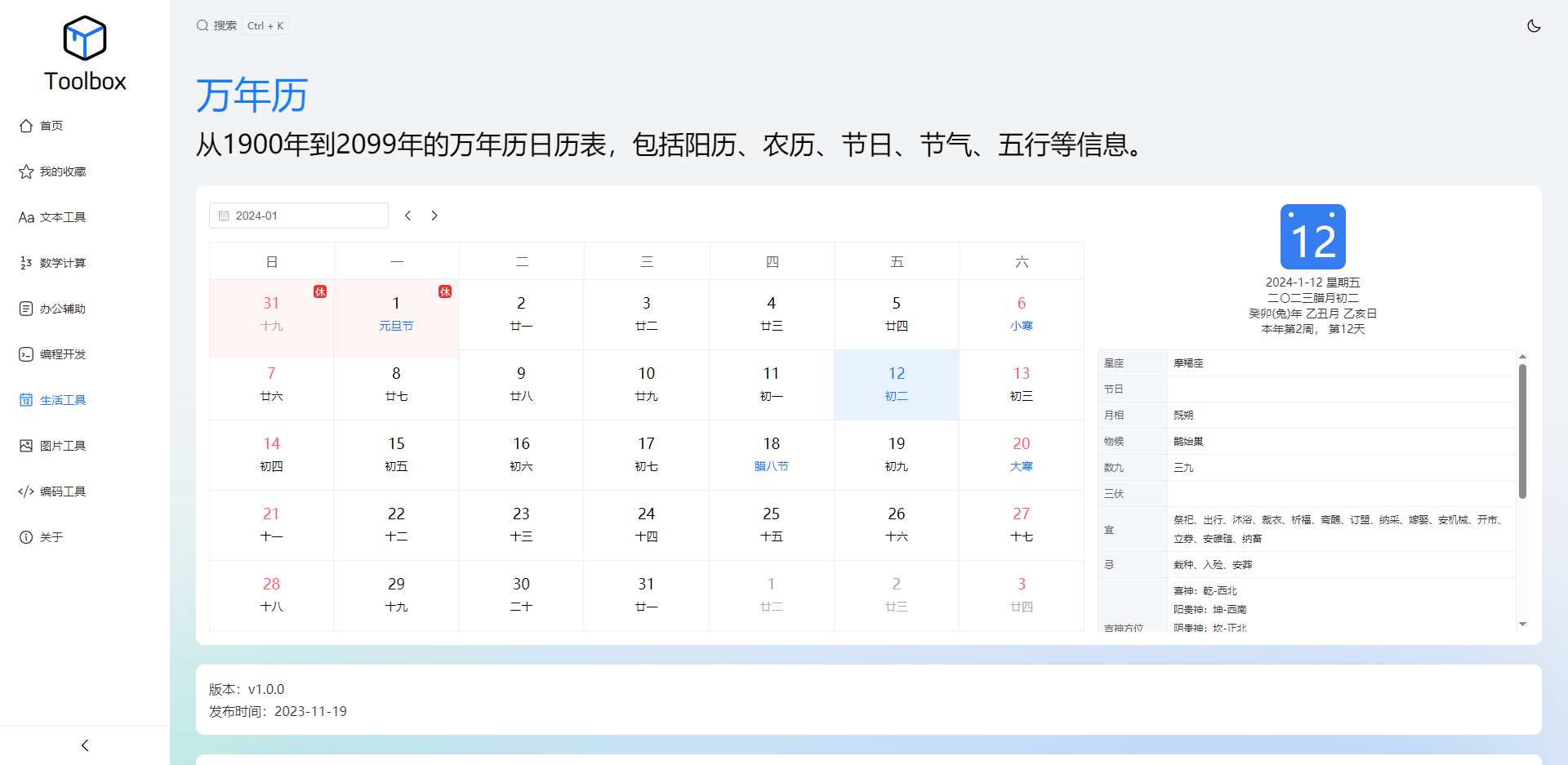
Task: Open the 2024-01 month picker field
Action: pos(299,216)
